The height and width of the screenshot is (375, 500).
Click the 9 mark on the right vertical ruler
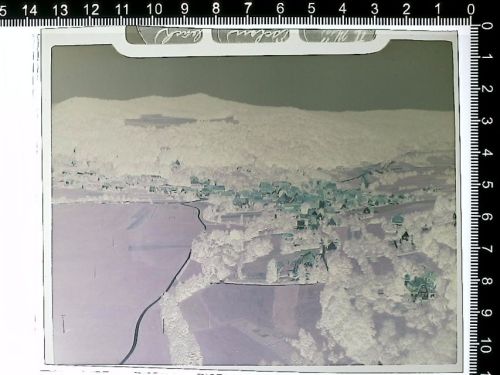click(x=487, y=313)
